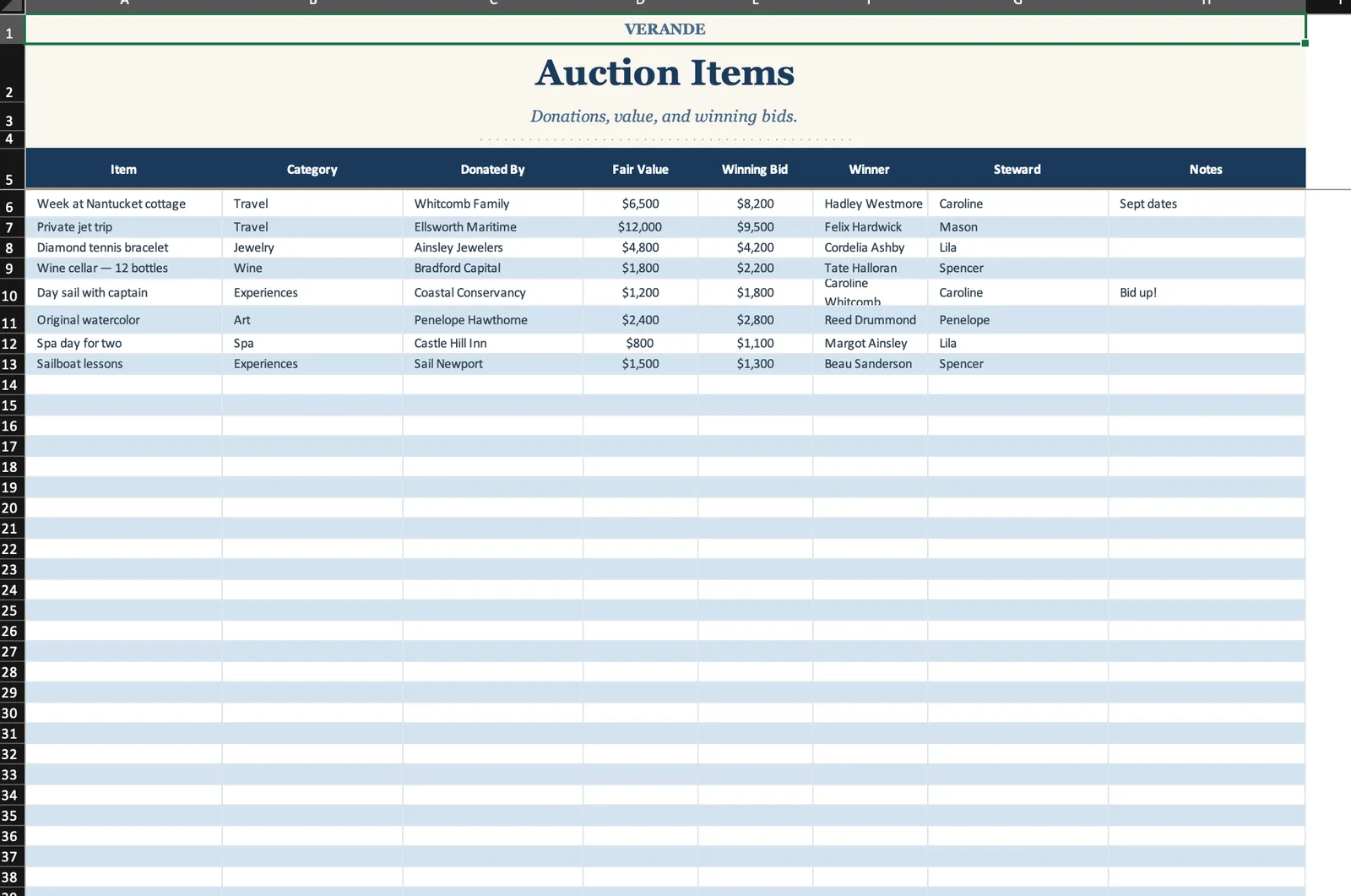Select winner 'Felix Hardwick'
1351x896 pixels.
pyautogui.click(x=870, y=227)
